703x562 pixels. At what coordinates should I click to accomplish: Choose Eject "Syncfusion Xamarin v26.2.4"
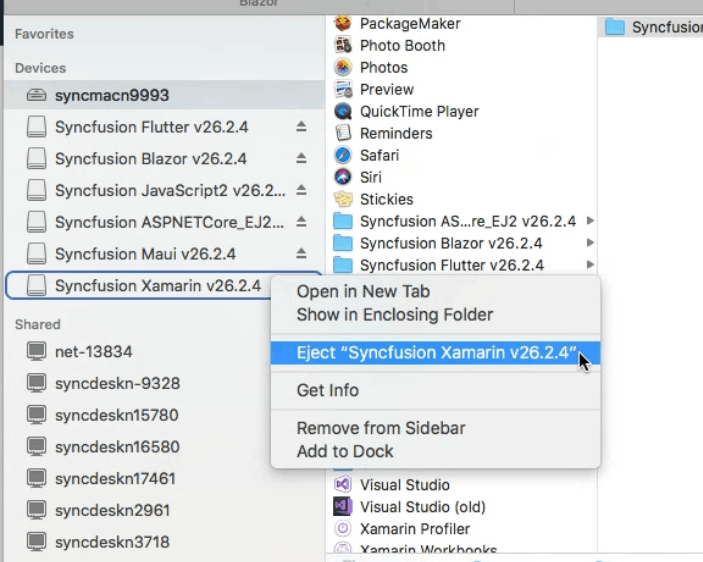tap(435, 353)
